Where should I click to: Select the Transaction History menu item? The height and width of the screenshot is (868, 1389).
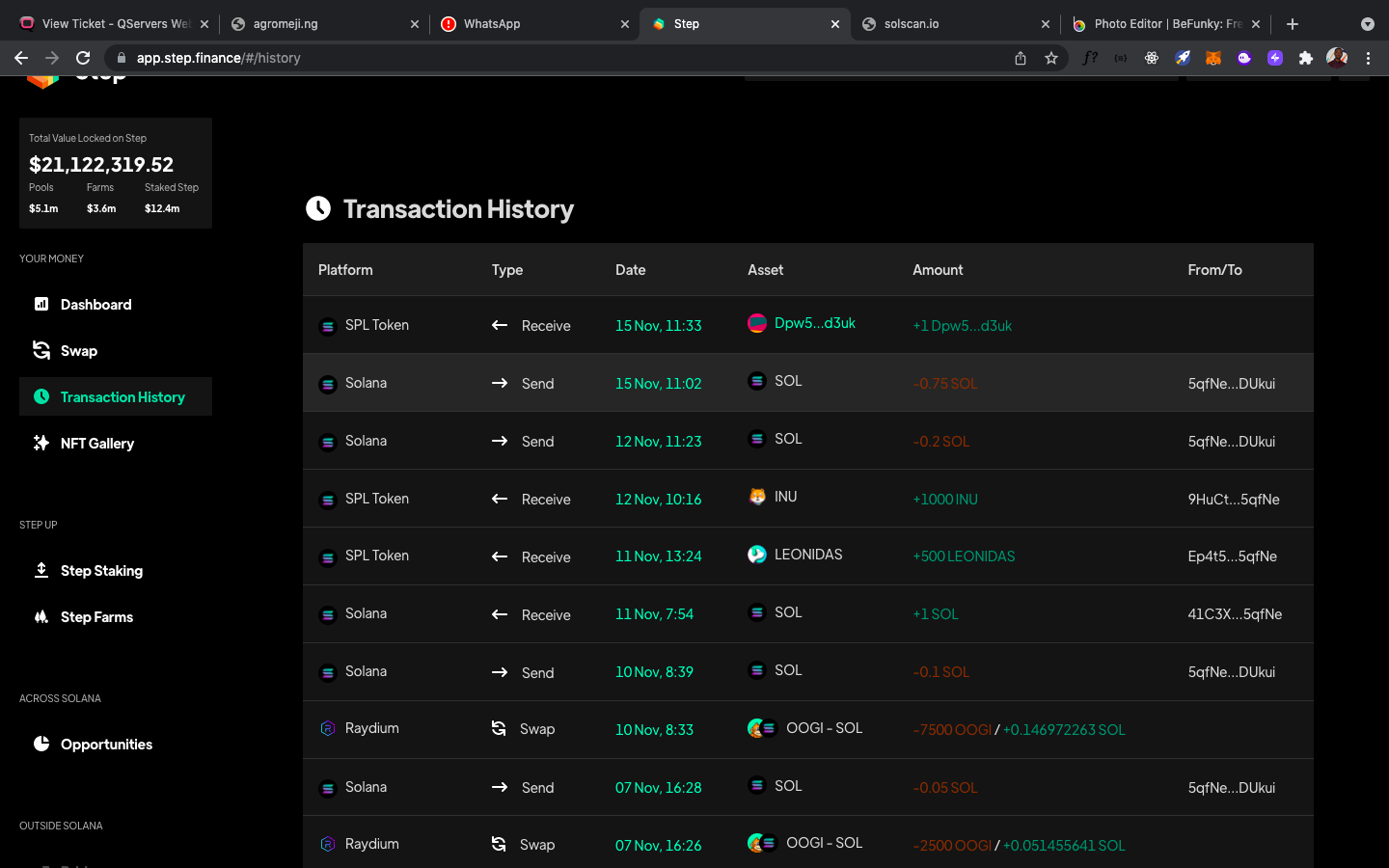pyautogui.click(x=116, y=397)
